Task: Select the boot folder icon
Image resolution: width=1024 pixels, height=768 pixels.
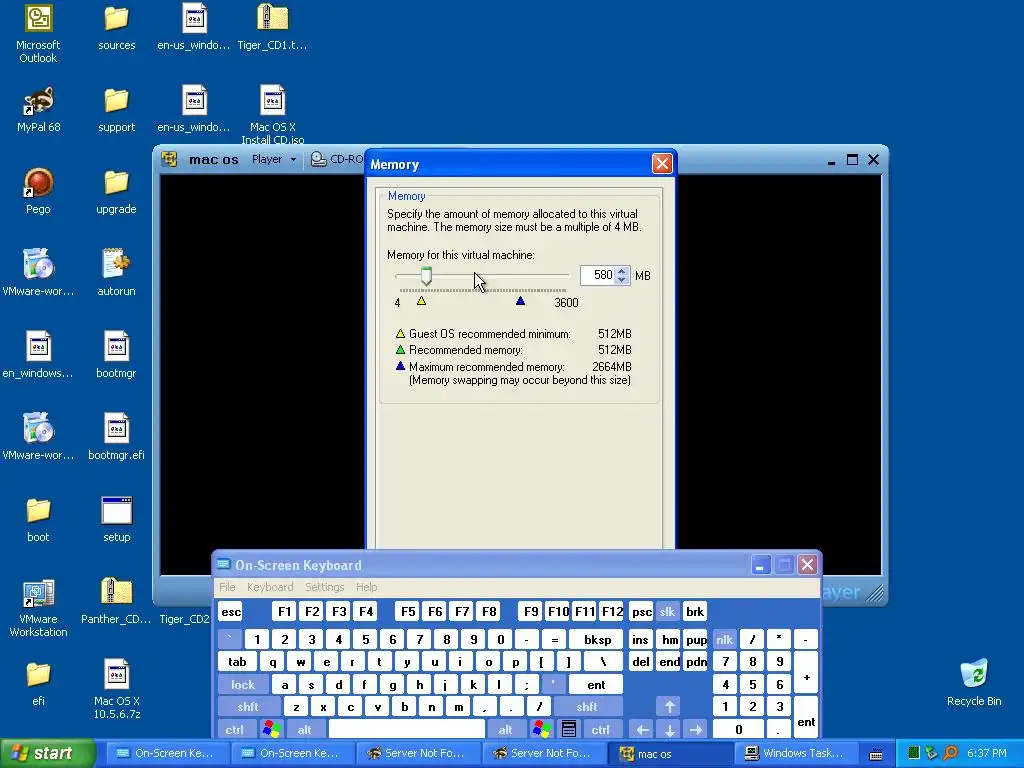Action: (38, 519)
